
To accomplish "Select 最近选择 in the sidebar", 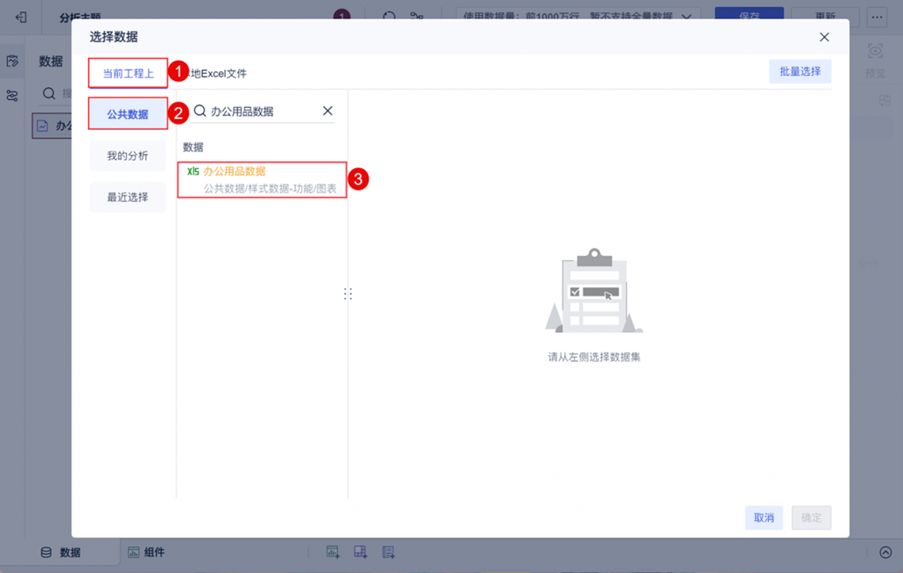I will pyautogui.click(x=127, y=197).
